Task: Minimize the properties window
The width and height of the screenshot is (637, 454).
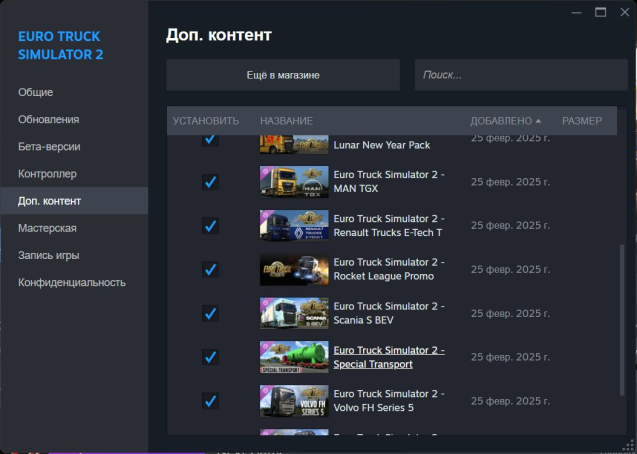Action: click(576, 13)
